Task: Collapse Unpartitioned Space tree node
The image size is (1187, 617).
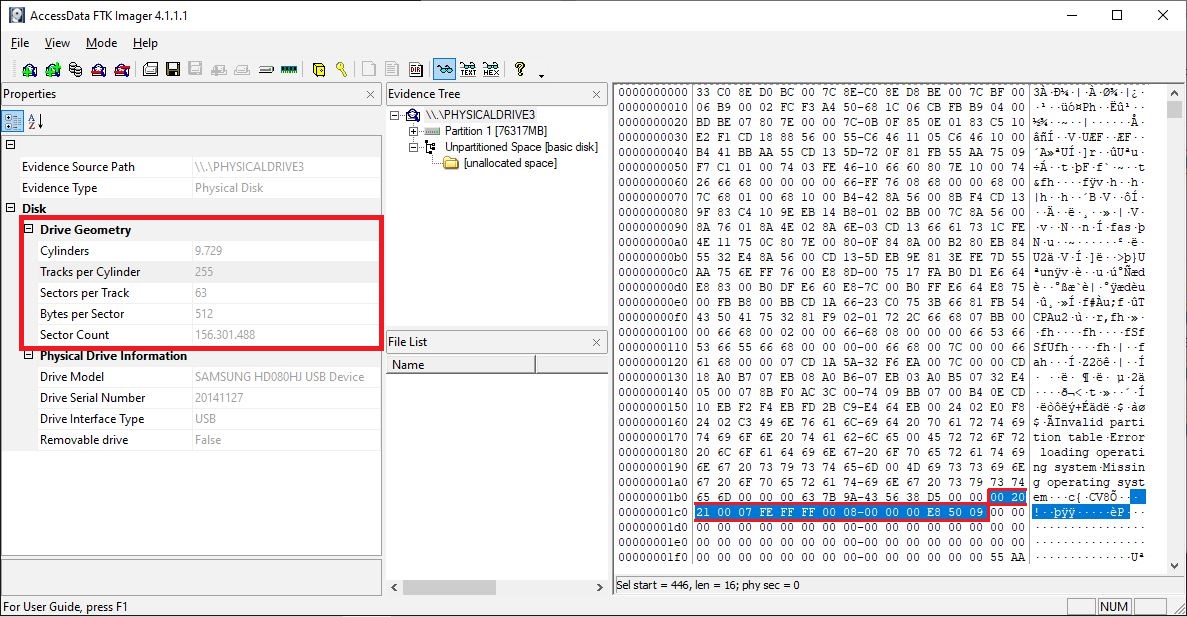Action: tap(413, 147)
